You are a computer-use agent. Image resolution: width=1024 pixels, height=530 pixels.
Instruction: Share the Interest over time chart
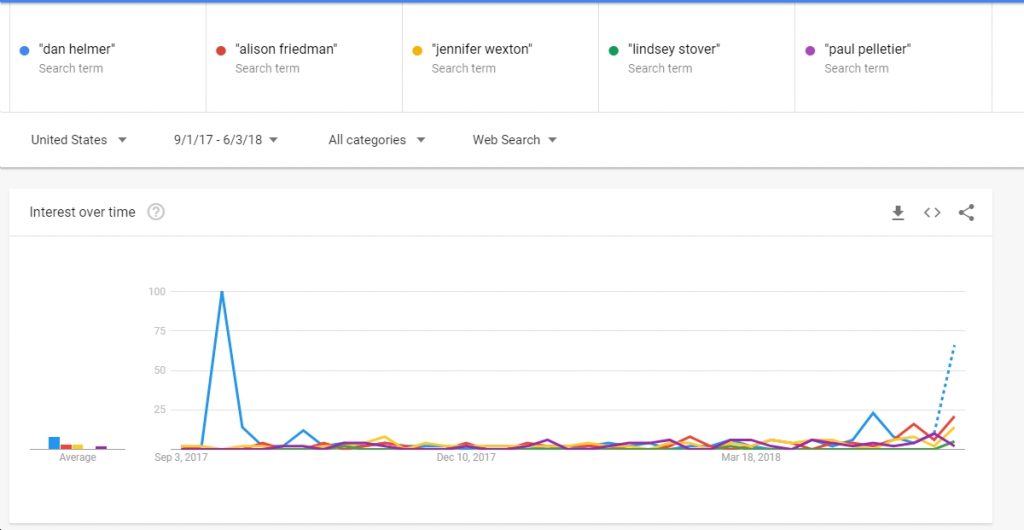pos(967,213)
